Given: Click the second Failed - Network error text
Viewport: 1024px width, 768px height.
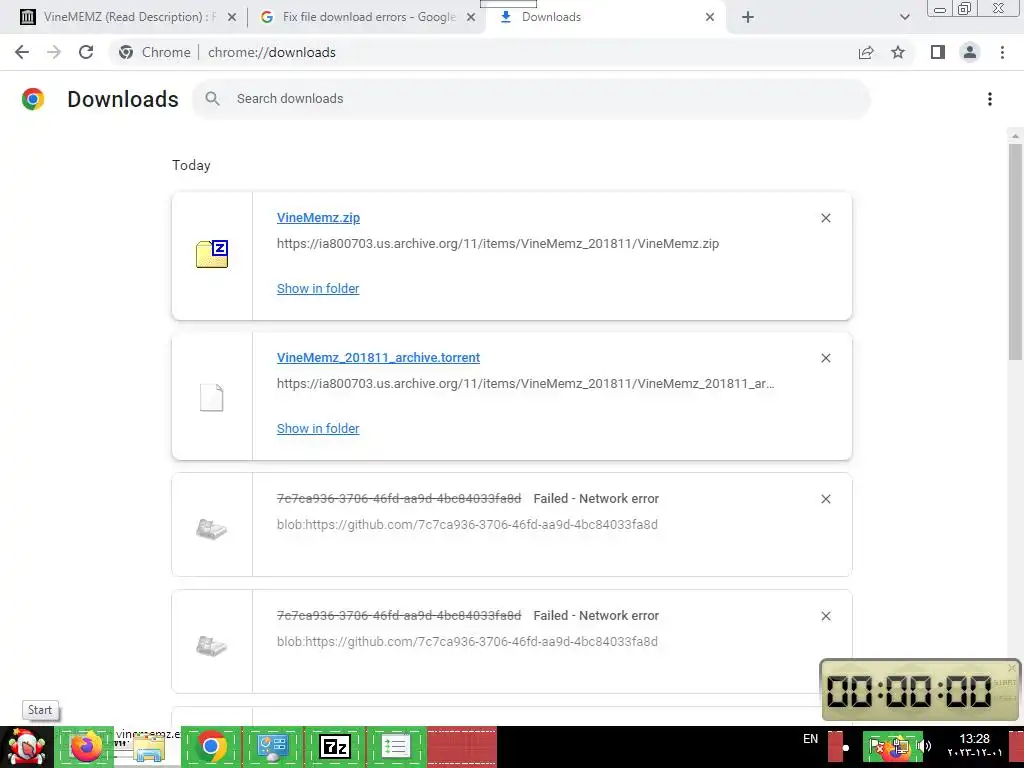Looking at the screenshot, I should pos(596,615).
